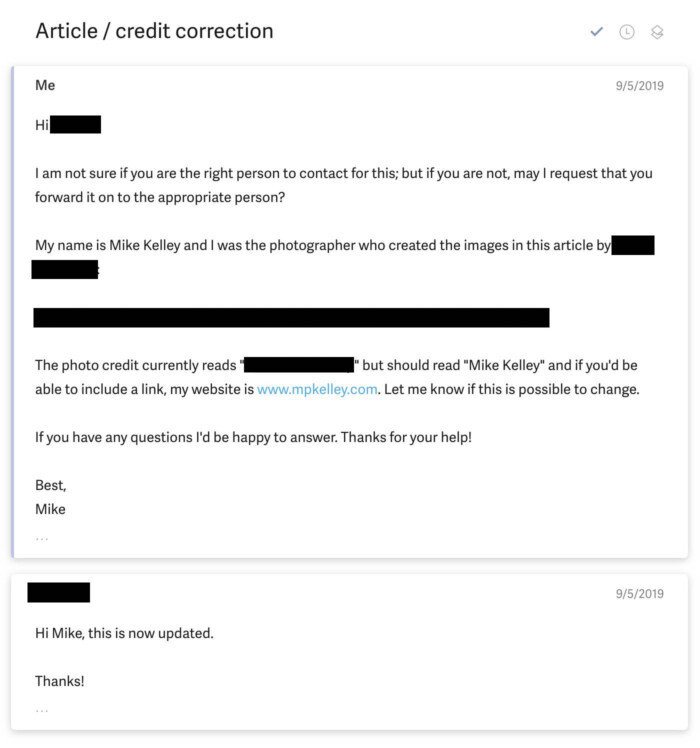Click the 9/5/2019 date on the reply message
Viewport: 700px width, 748px height.
639,593
